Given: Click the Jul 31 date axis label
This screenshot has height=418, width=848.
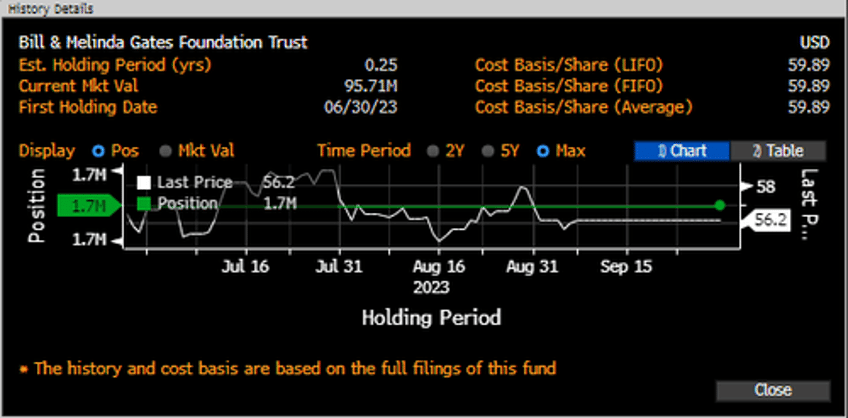Looking at the screenshot, I should (340, 267).
